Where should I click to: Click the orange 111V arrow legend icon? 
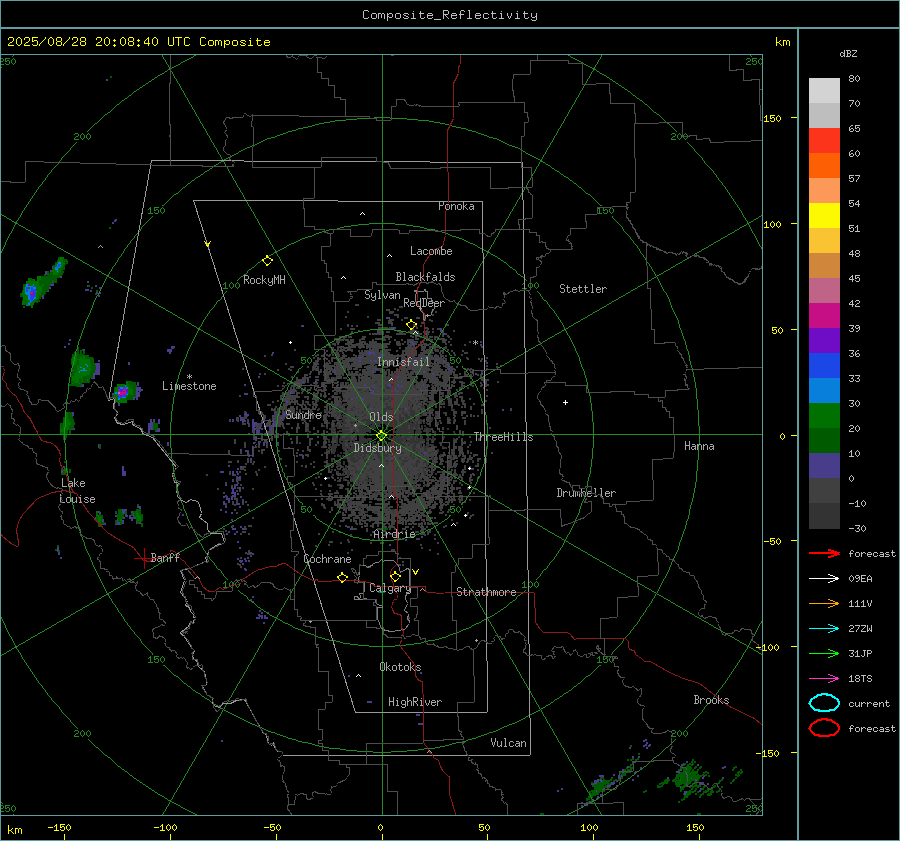(824, 603)
